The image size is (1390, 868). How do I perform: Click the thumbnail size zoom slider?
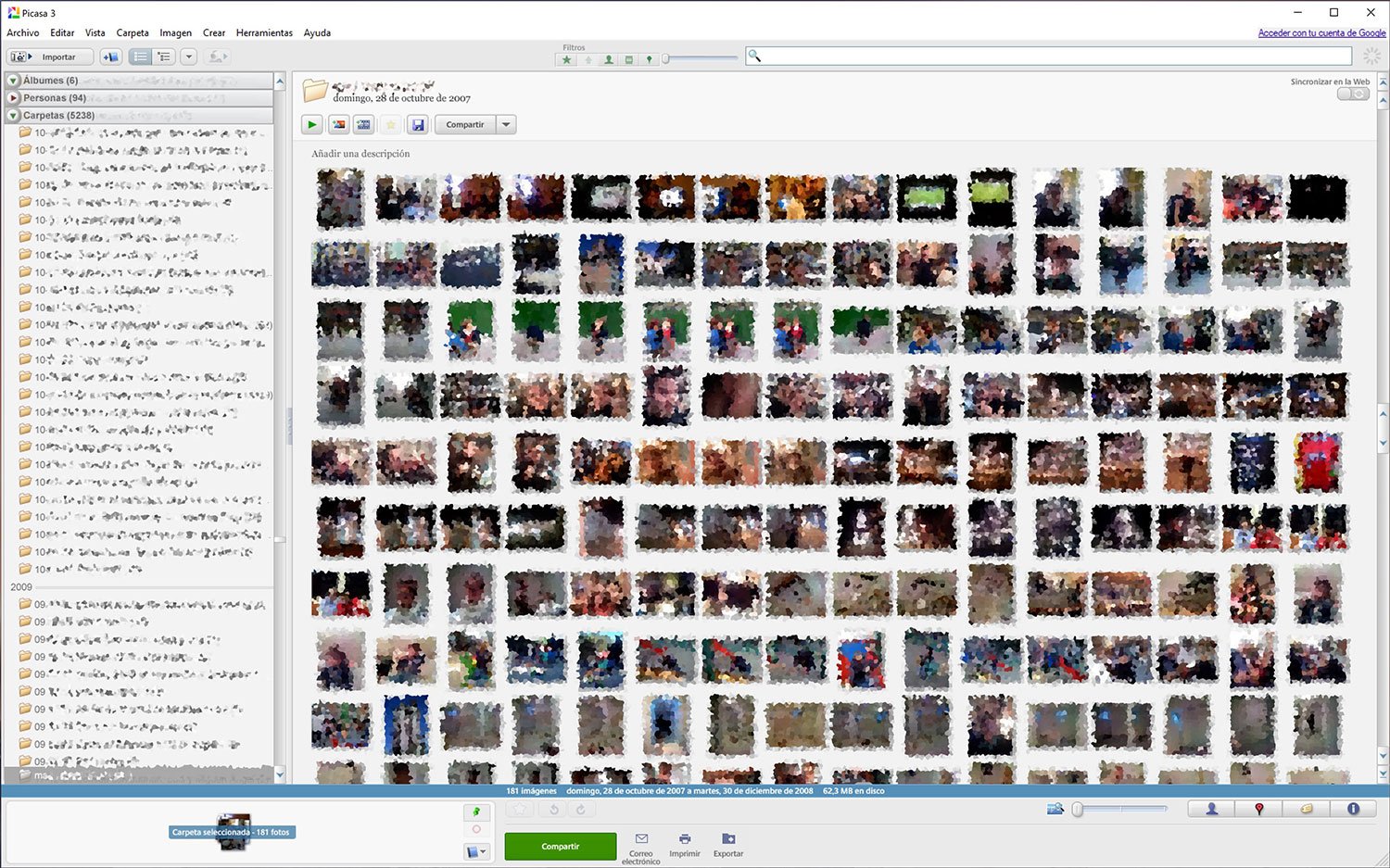coord(1121,809)
